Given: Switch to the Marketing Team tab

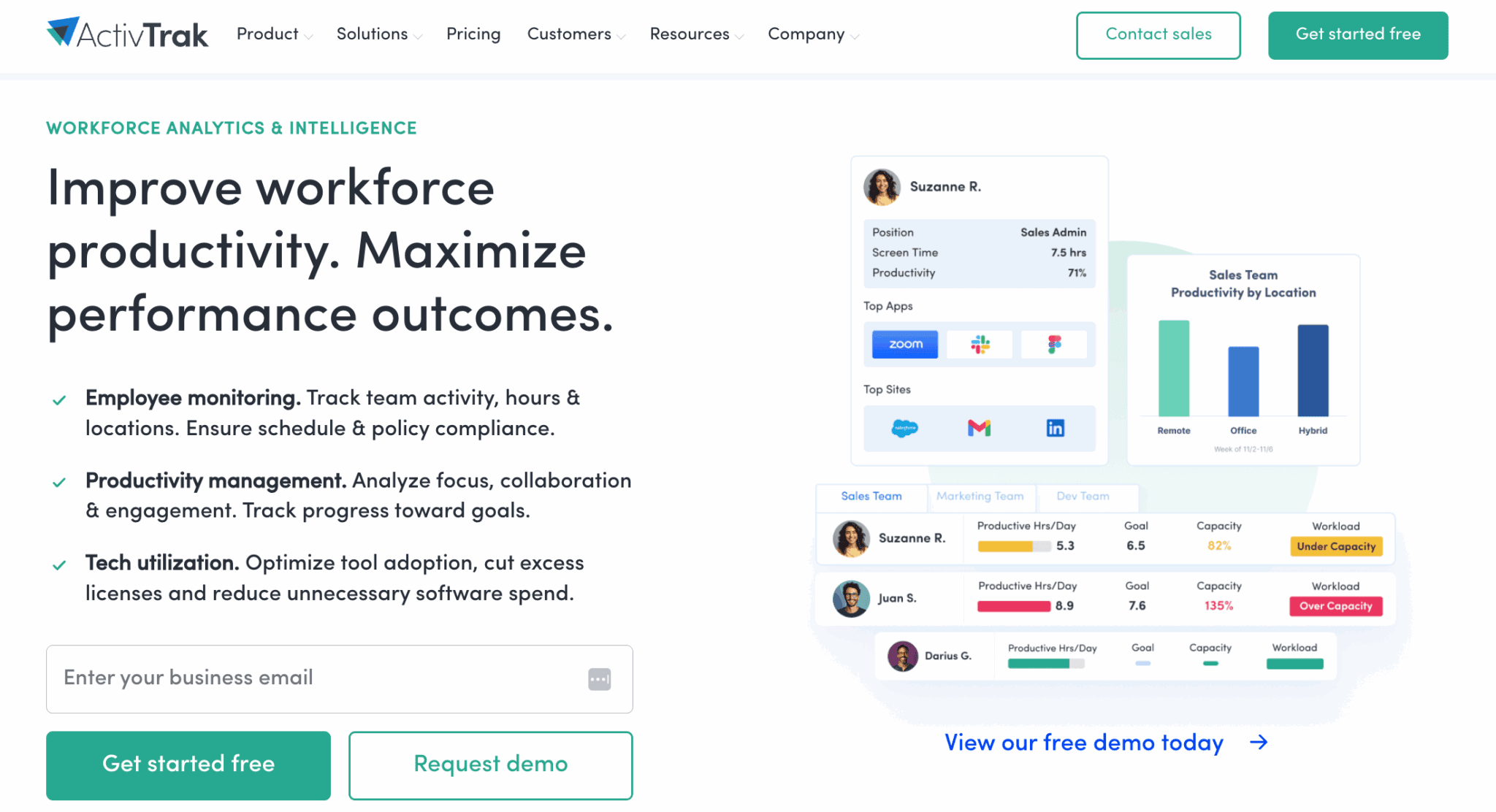Looking at the screenshot, I should coord(980,497).
